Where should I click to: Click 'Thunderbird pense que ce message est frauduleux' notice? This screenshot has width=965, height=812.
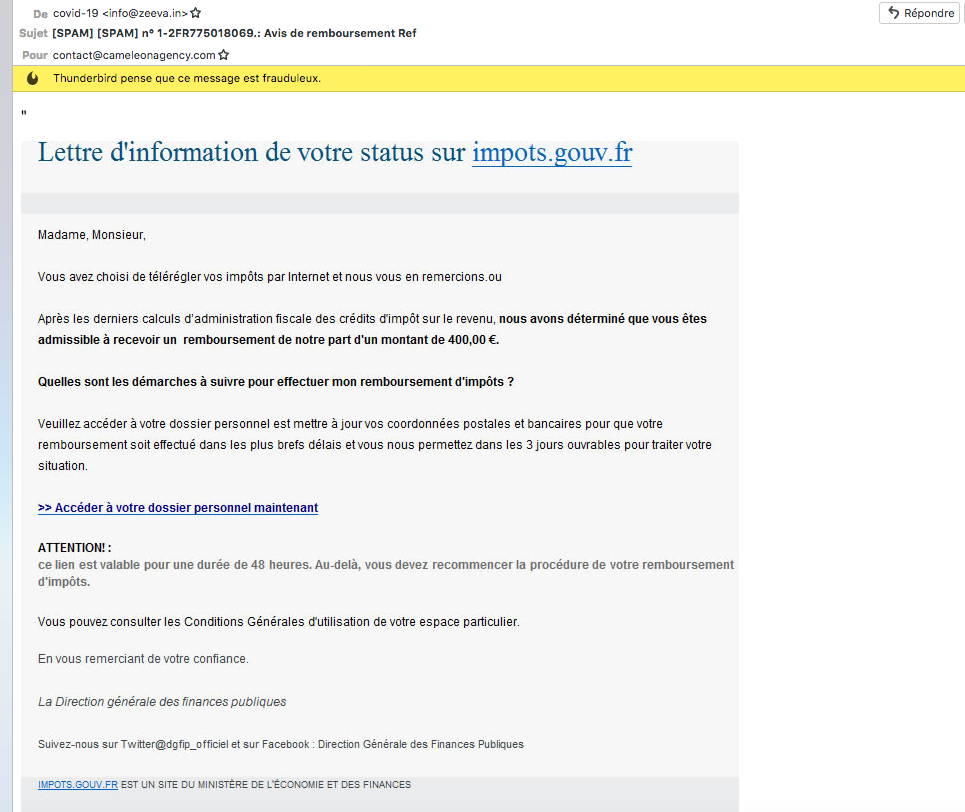[x=187, y=78]
